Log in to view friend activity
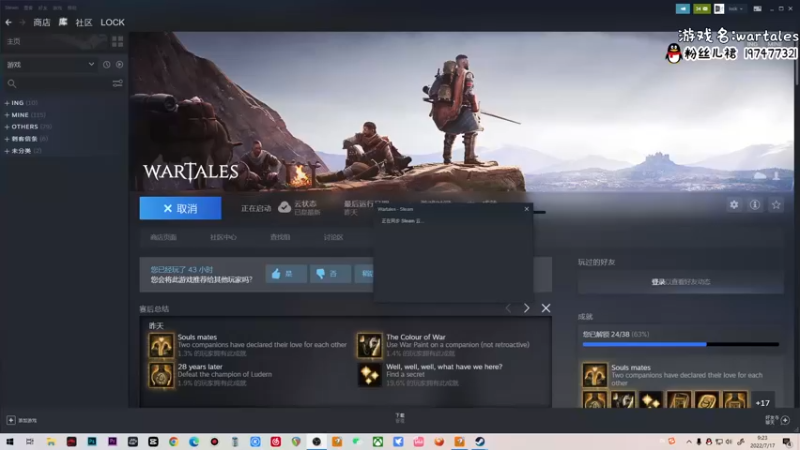Image resolution: width=800 pixels, height=450 pixels. pos(681,282)
